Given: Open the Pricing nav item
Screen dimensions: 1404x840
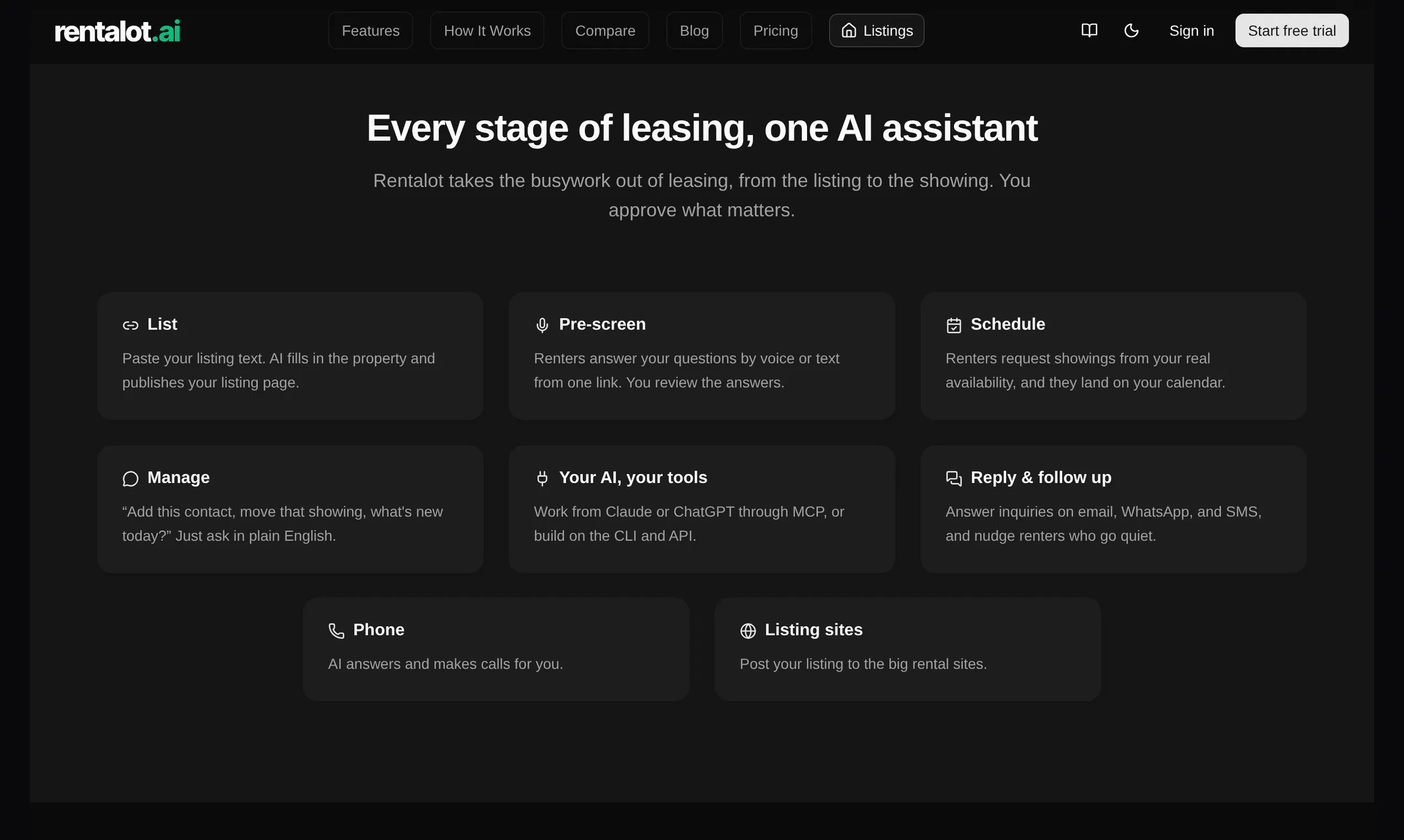Looking at the screenshot, I should pyautogui.click(x=776, y=30).
